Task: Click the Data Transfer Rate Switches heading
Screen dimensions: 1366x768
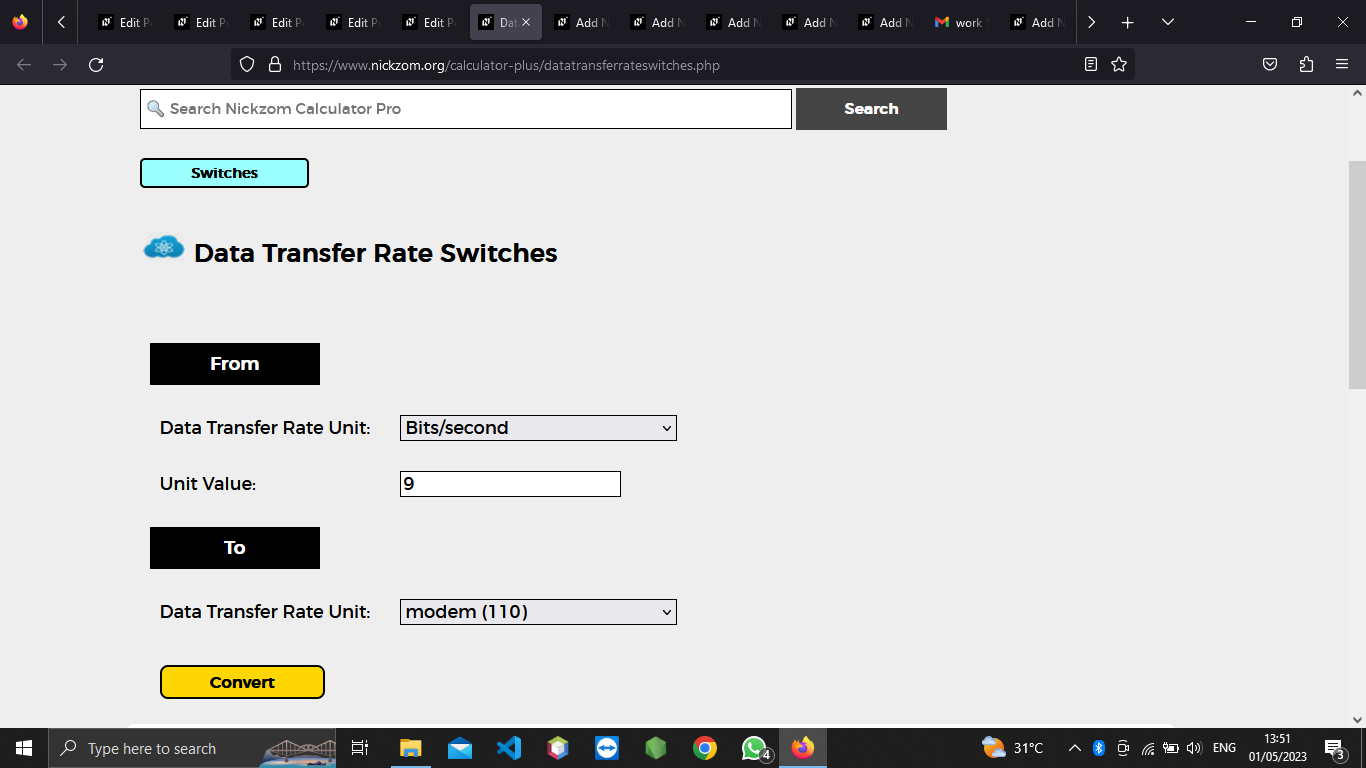Action: coord(376,253)
